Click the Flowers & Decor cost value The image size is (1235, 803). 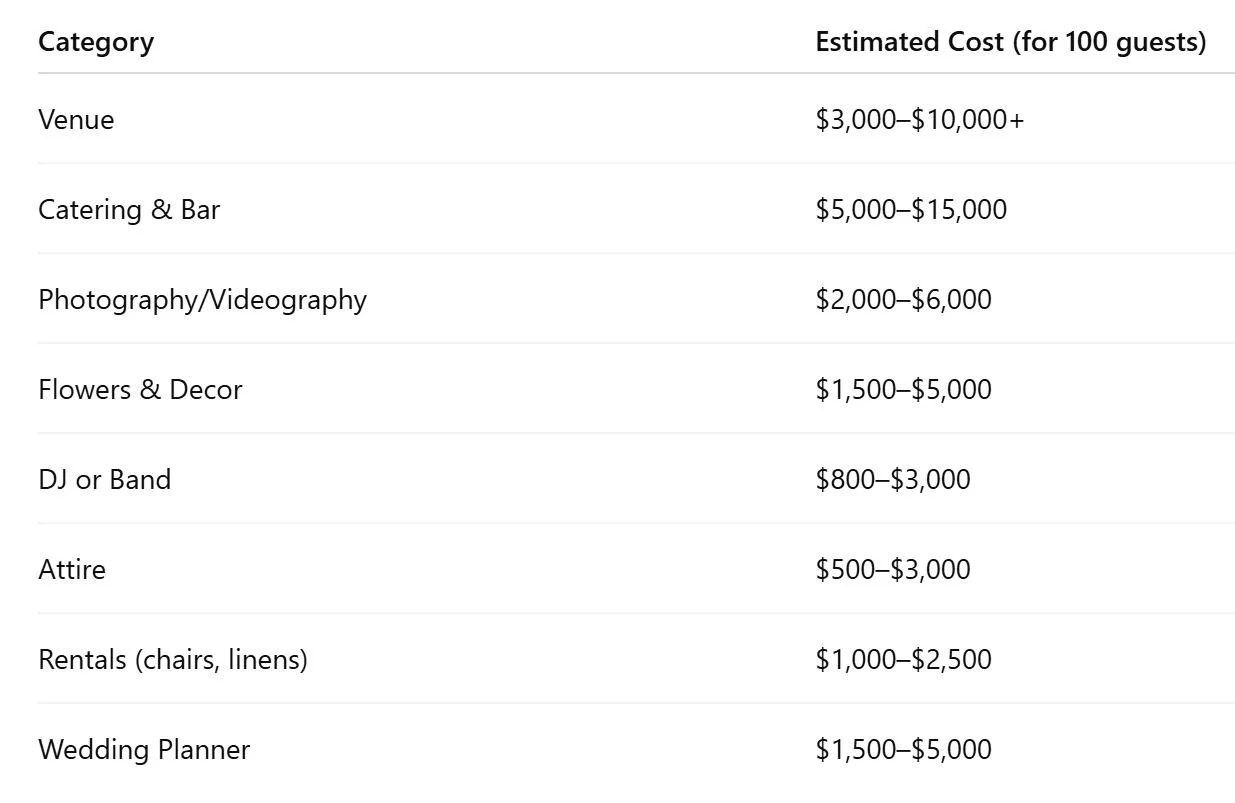(903, 390)
